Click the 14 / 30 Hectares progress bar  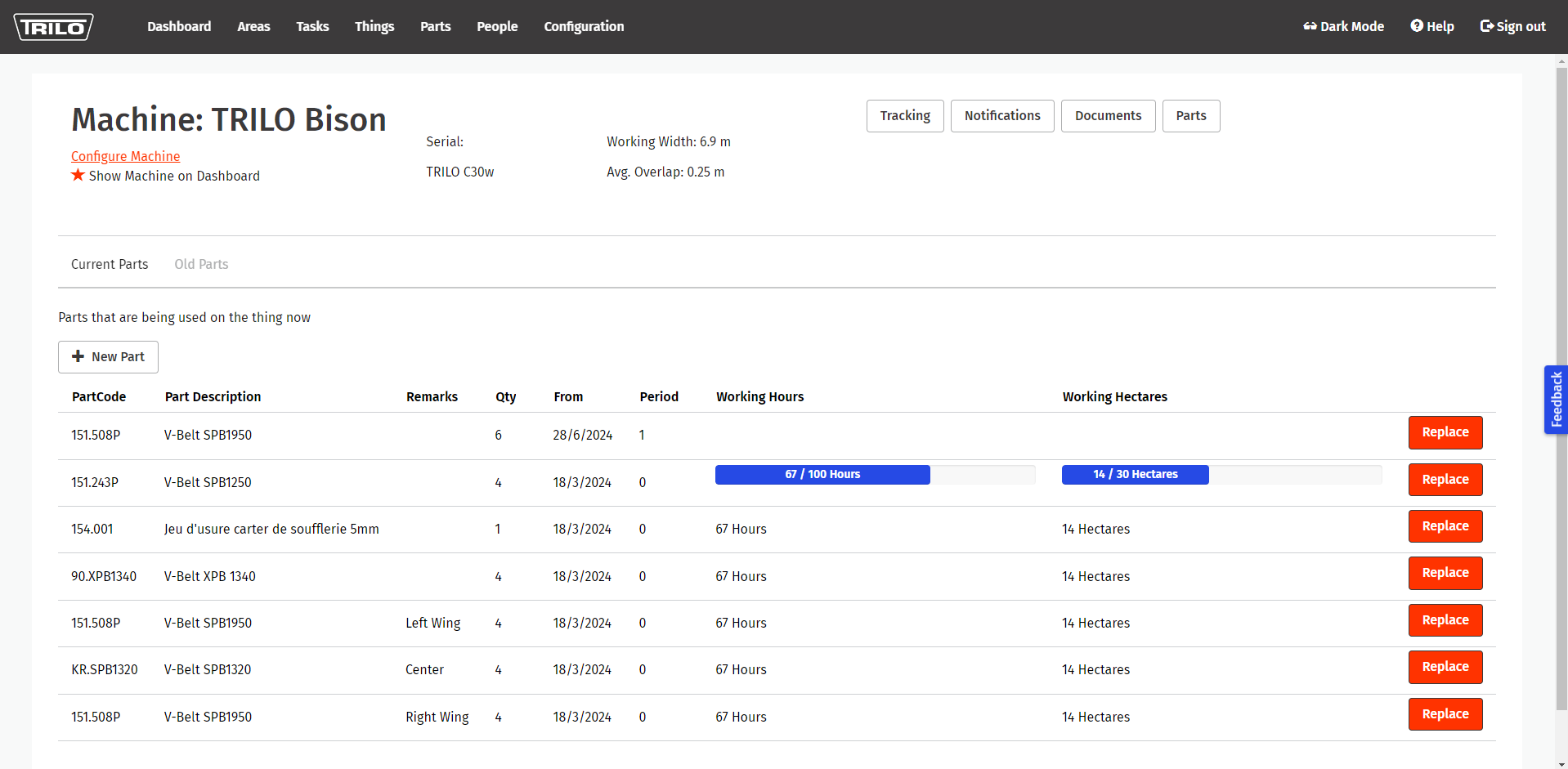pyautogui.click(x=1135, y=475)
